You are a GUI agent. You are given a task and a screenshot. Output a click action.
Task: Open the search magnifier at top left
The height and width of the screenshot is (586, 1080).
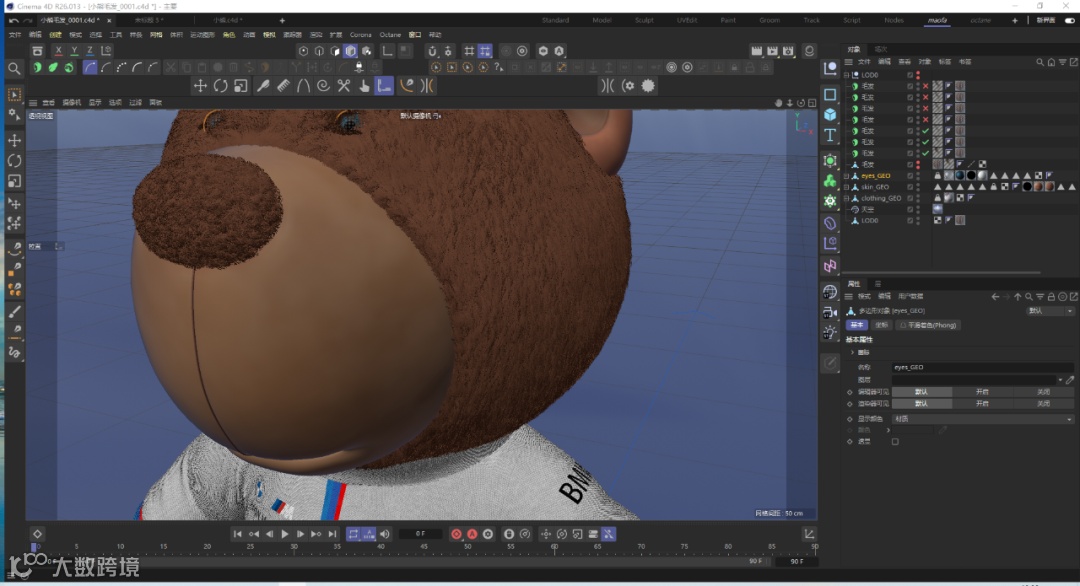pyautogui.click(x=14, y=68)
